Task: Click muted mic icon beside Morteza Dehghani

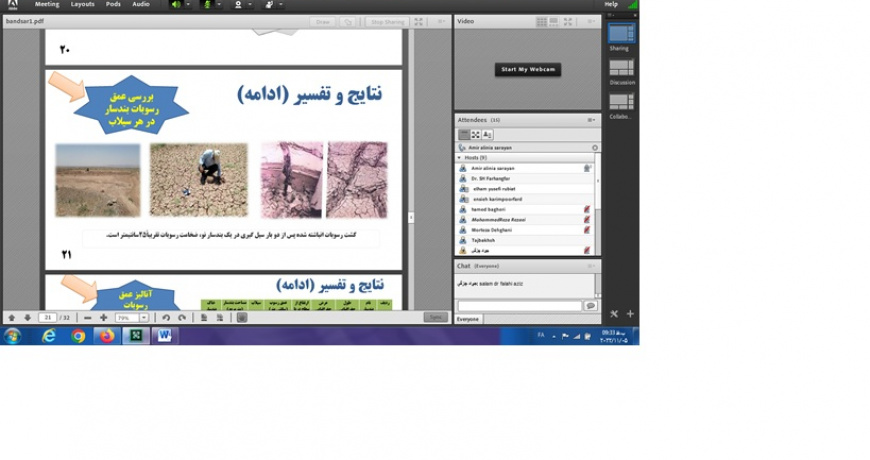Action: click(x=587, y=230)
